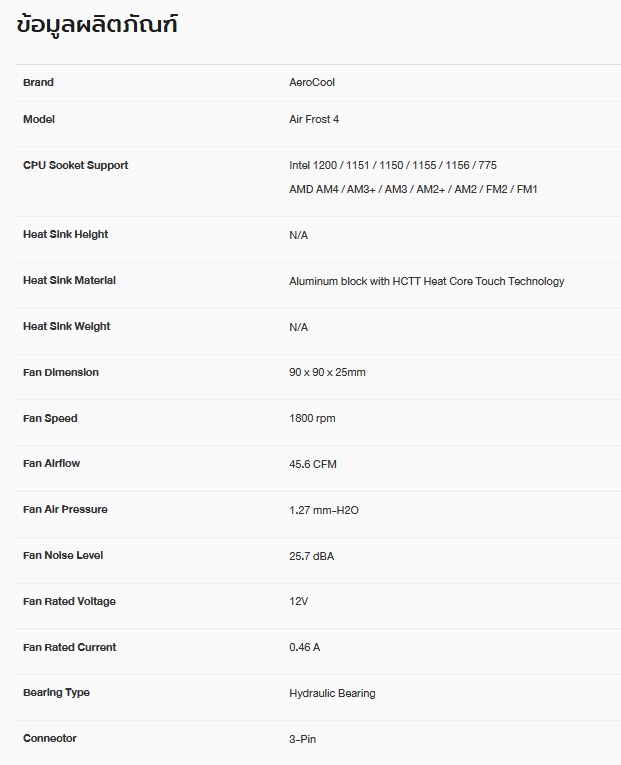Select the 45.6 CFM airflow value
The image size is (621, 765).
[x=313, y=464]
